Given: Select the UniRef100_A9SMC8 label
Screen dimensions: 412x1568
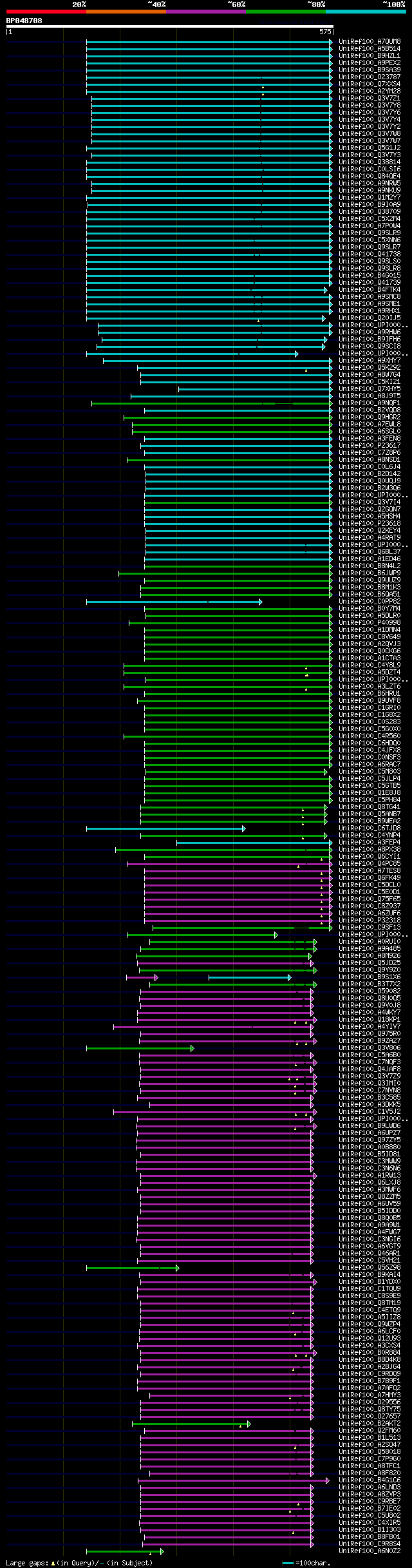Looking at the screenshot, I should tap(370, 297).
